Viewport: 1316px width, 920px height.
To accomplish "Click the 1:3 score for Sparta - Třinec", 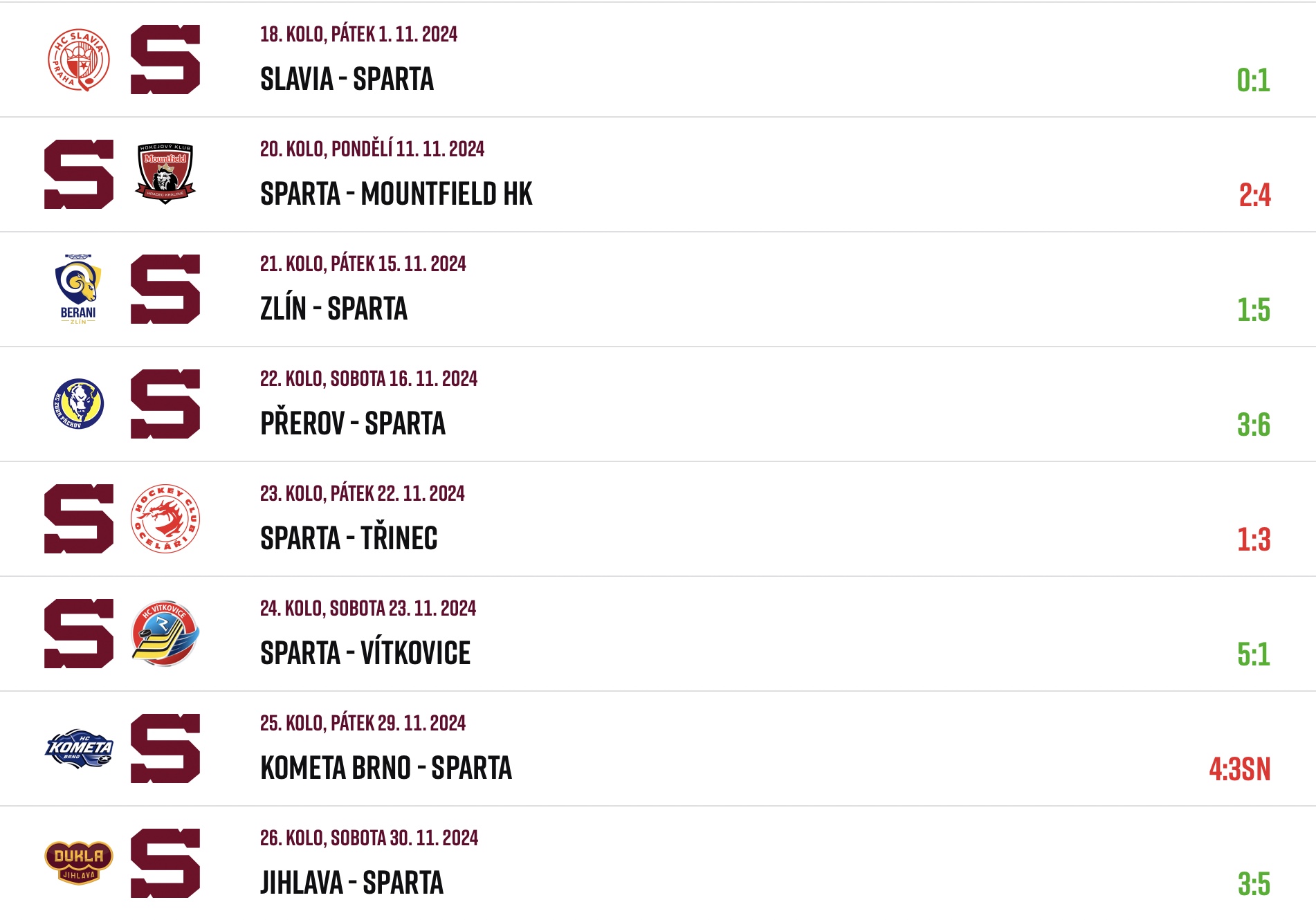I will [x=1254, y=540].
